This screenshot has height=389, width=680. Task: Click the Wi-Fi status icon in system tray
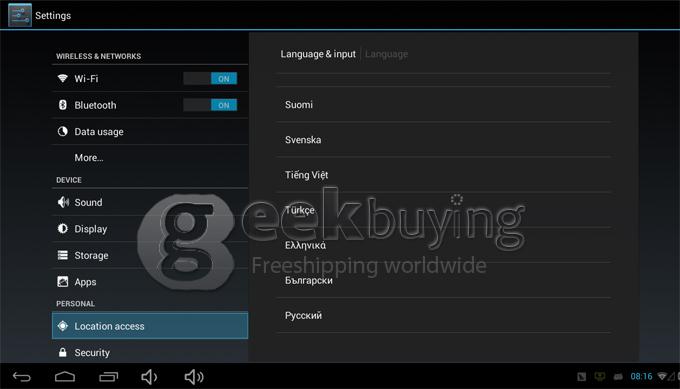[662, 376]
